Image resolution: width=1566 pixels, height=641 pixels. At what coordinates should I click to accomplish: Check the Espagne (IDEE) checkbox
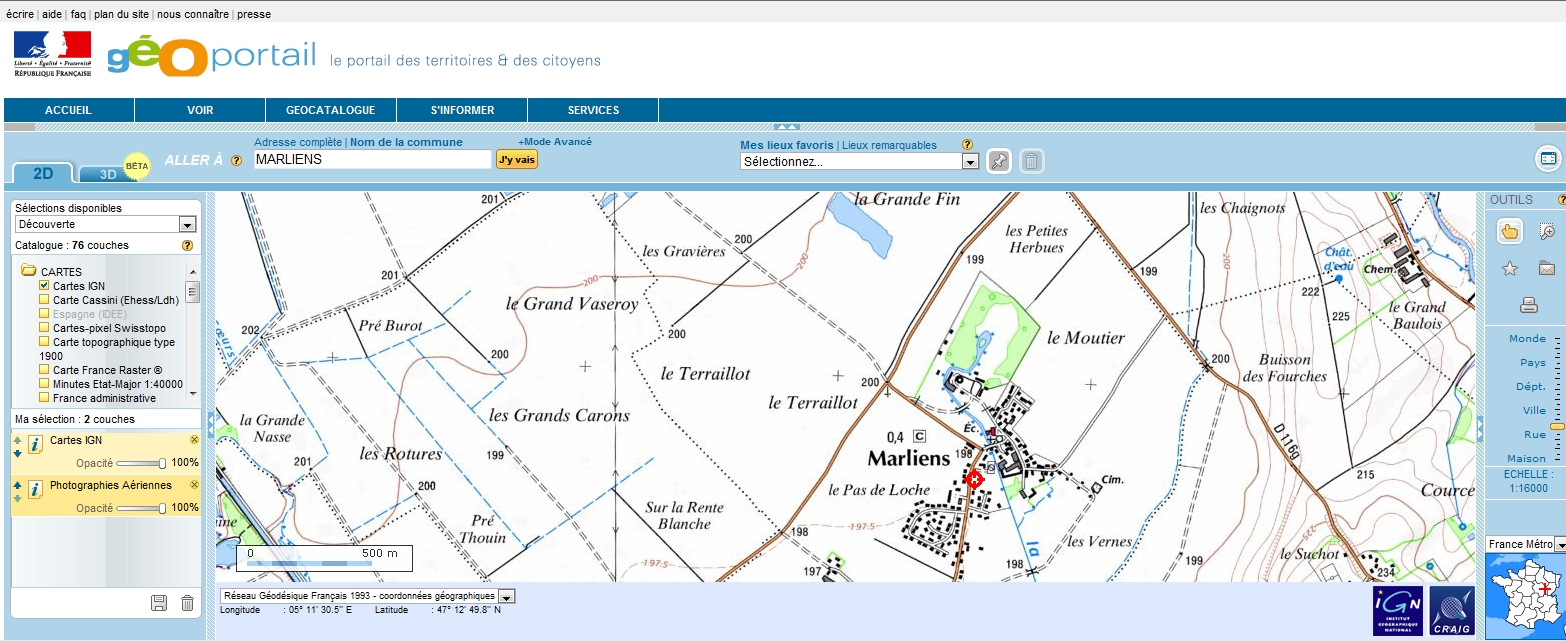pyautogui.click(x=44, y=314)
